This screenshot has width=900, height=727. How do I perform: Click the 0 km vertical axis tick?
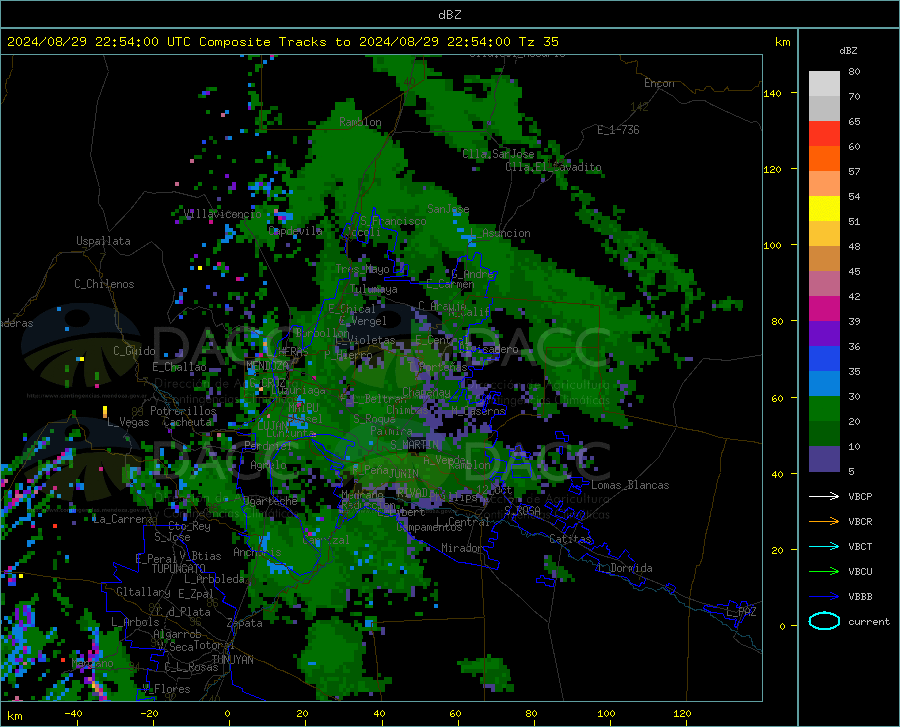point(782,626)
